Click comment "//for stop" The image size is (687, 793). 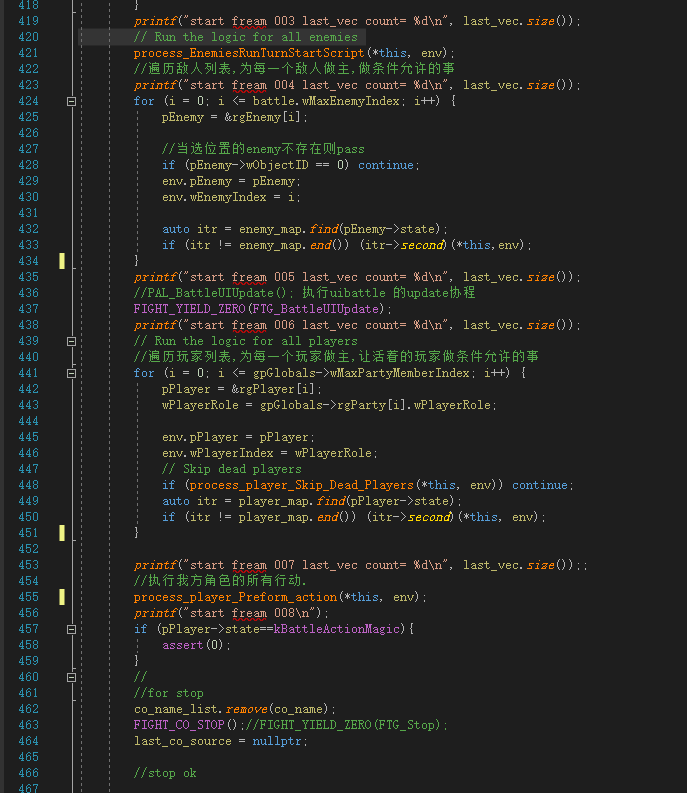[x=168, y=693]
